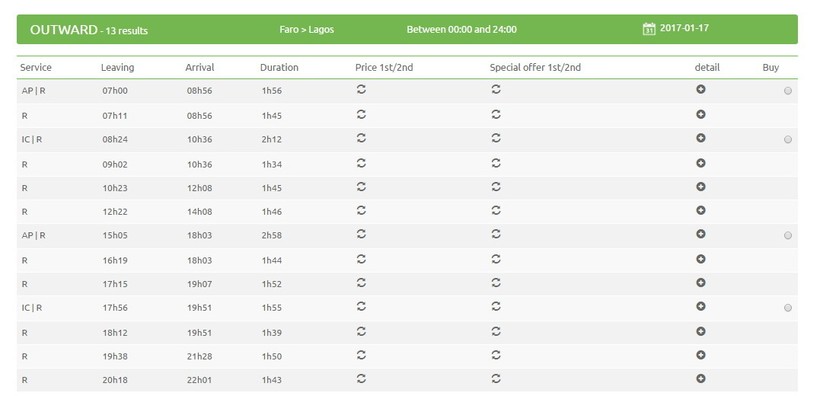This screenshot has width=820, height=396.
Task: Show details for the 07h00 AP | R train
Action: coord(701,89)
